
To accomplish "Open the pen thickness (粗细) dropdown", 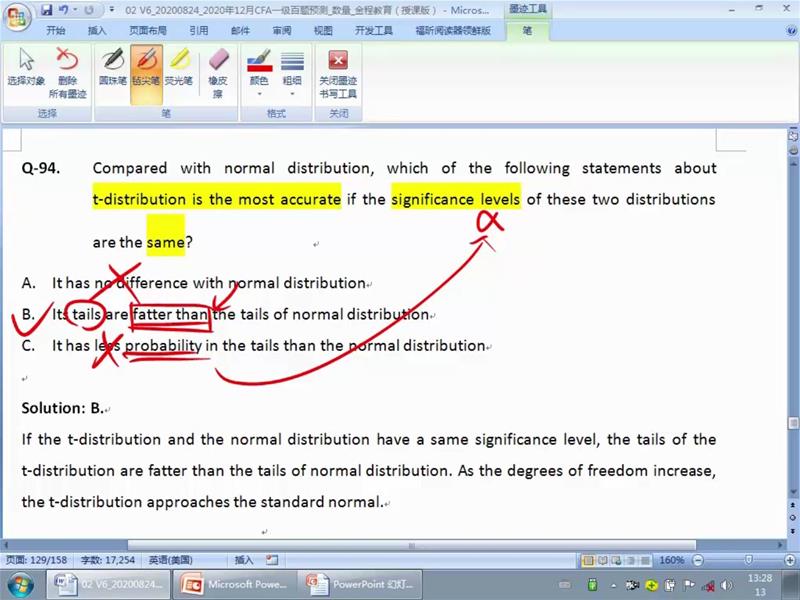I will [x=292, y=72].
